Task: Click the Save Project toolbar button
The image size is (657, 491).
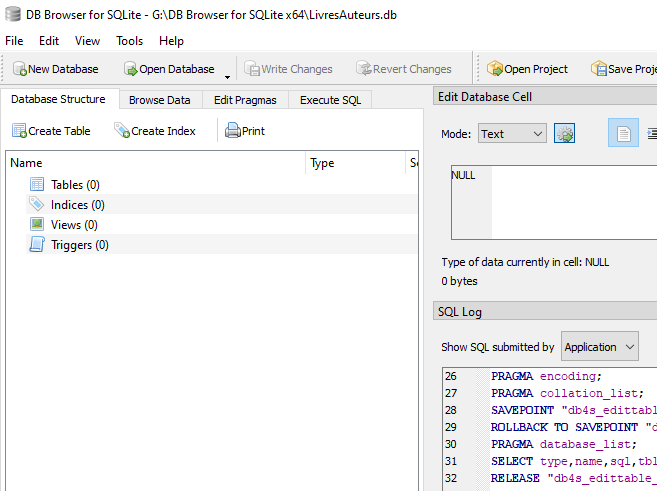Action: (x=623, y=69)
